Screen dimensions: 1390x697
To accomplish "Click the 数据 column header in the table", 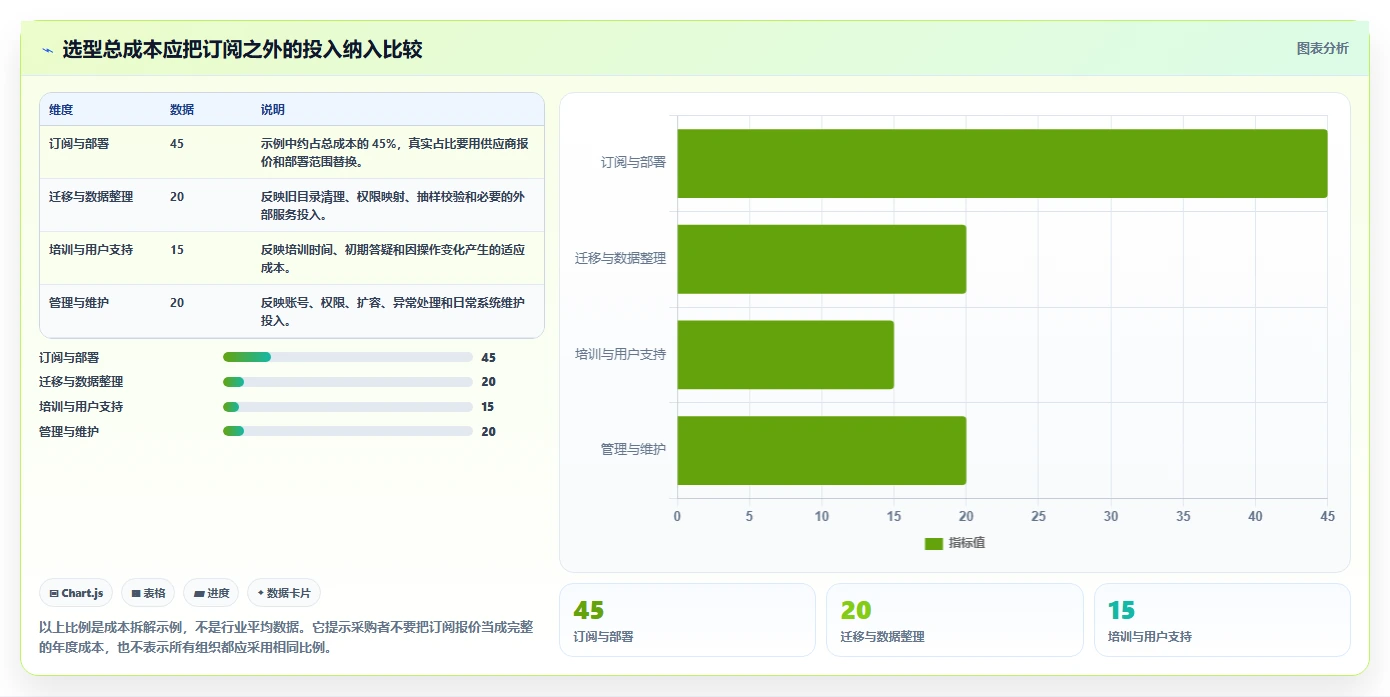I will 182,110.
